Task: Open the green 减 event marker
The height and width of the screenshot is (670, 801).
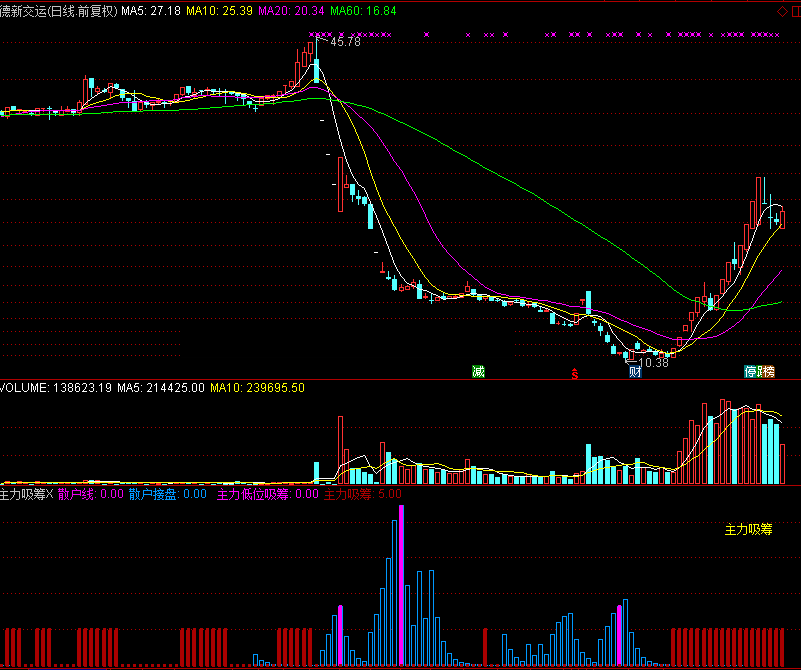Action: pyautogui.click(x=478, y=372)
